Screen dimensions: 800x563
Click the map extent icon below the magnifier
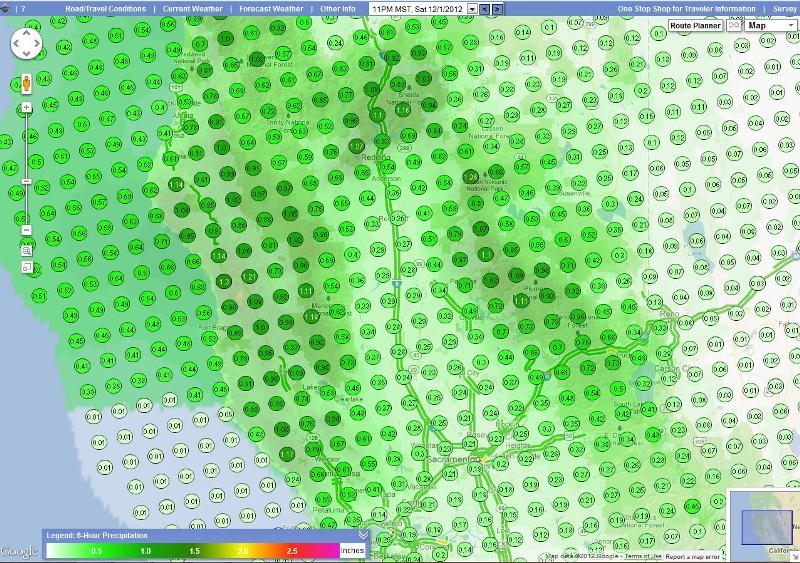tap(26, 268)
